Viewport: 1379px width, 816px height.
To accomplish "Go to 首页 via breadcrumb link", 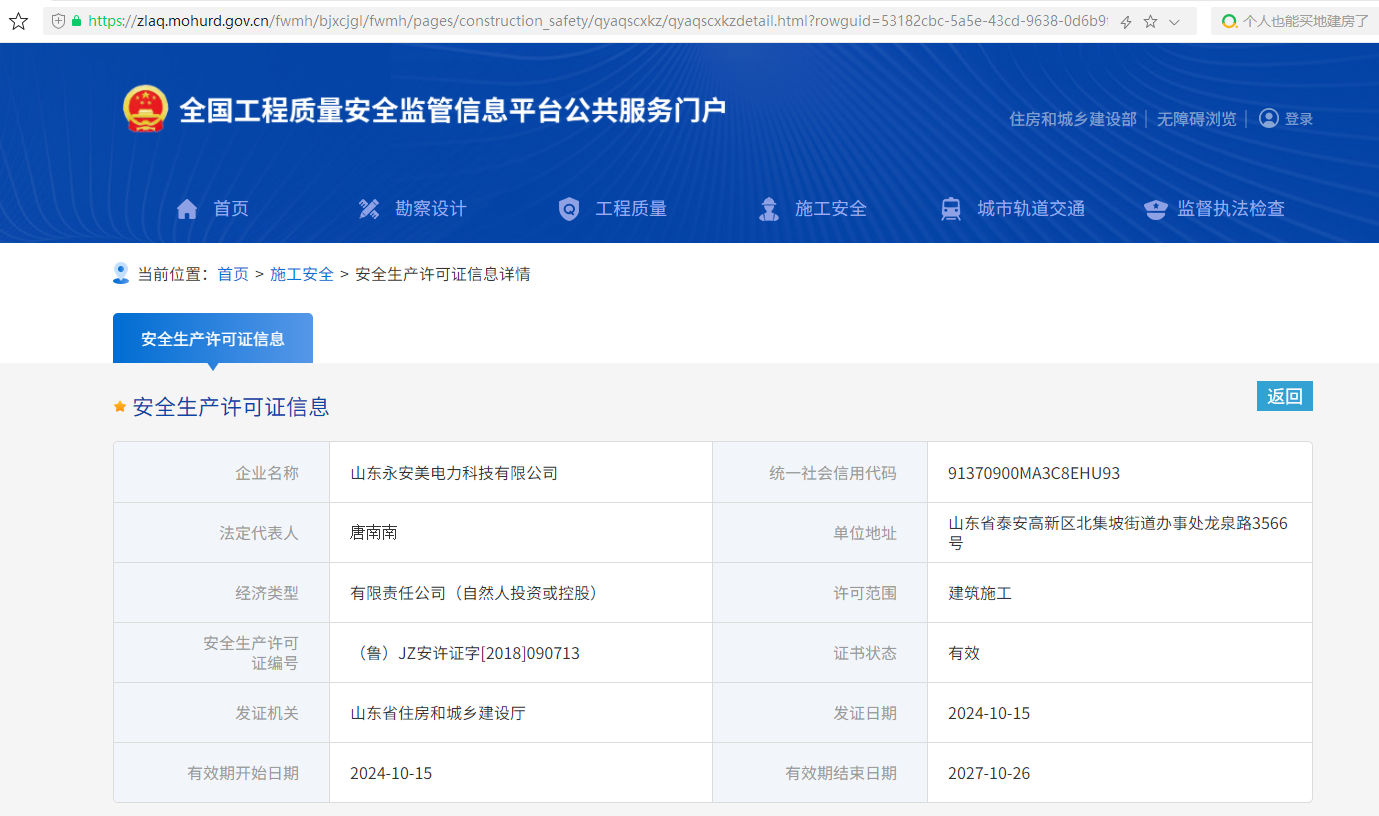I will (233, 274).
